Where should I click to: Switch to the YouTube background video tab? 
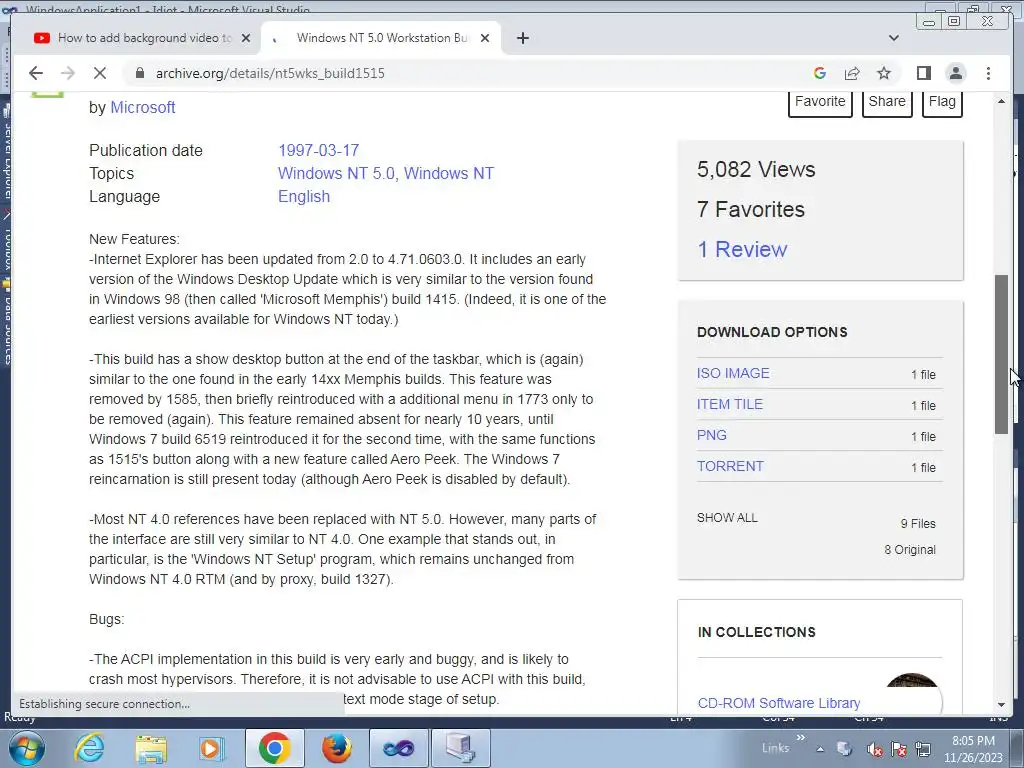pyautogui.click(x=142, y=38)
